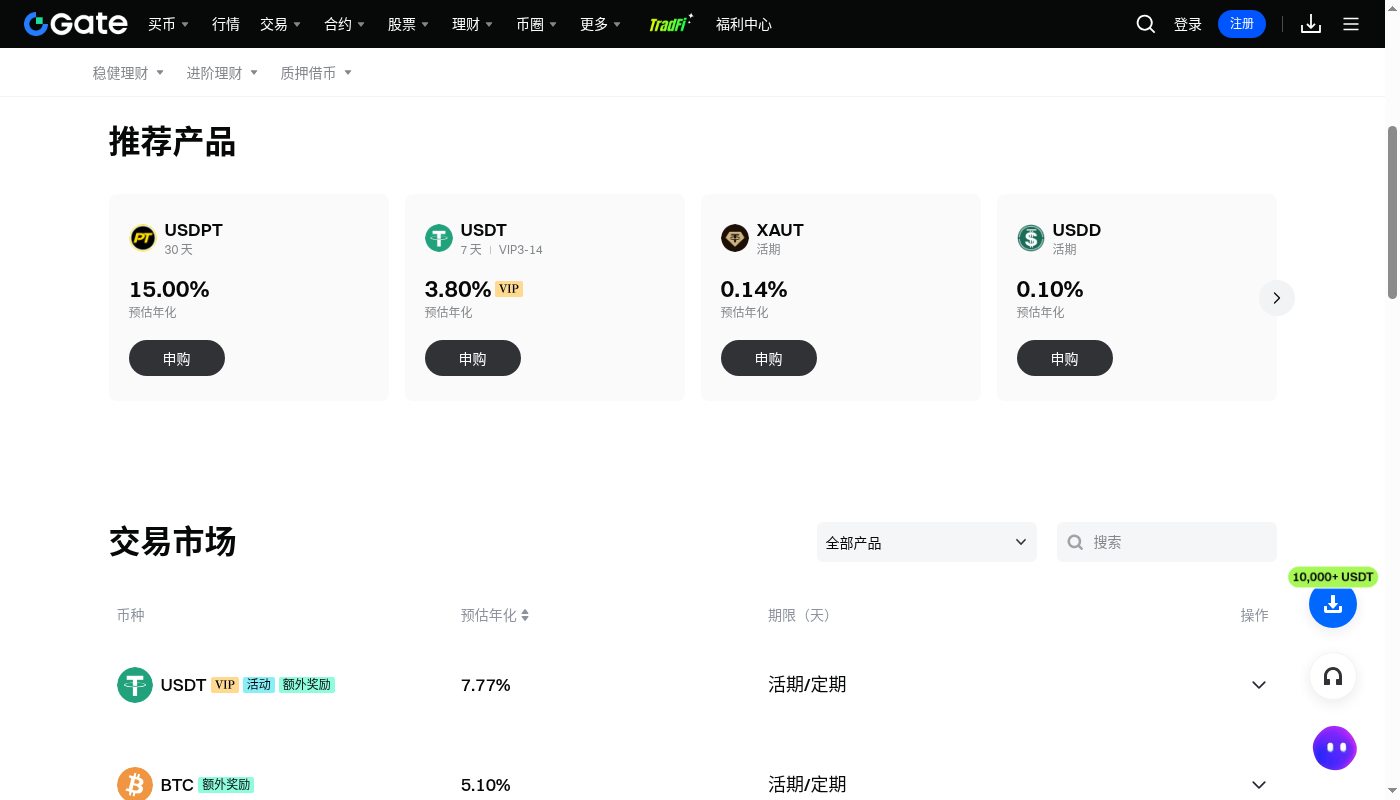Click the blue floating download button
The image size is (1400, 800).
pos(1333,604)
